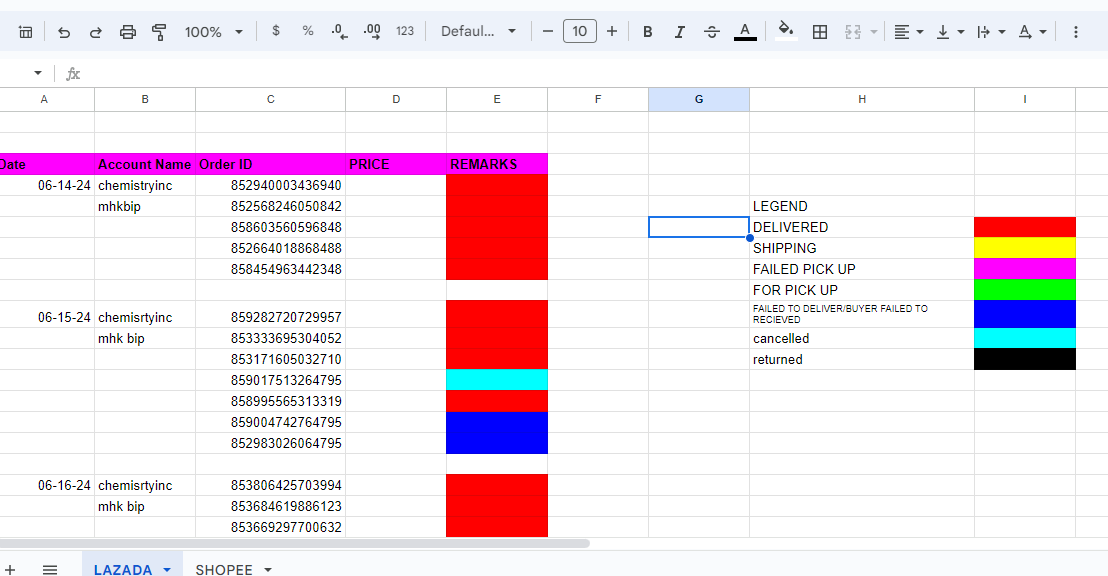Print the spreadsheet
Image resolution: width=1108 pixels, height=576 pixels.
click(127, 32)
